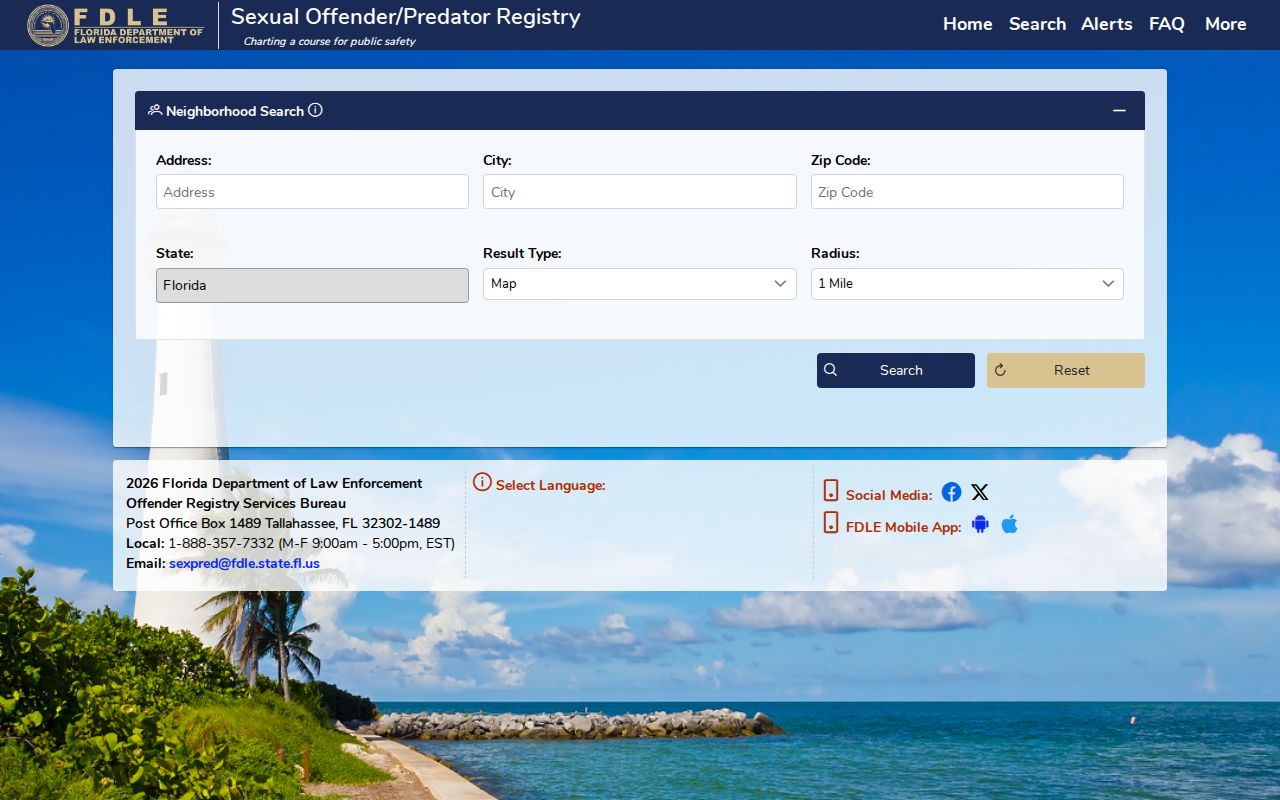The image size is (1280, 800).
Task: Click the Neighborhood Search heading text
Action: pos(235,111)
